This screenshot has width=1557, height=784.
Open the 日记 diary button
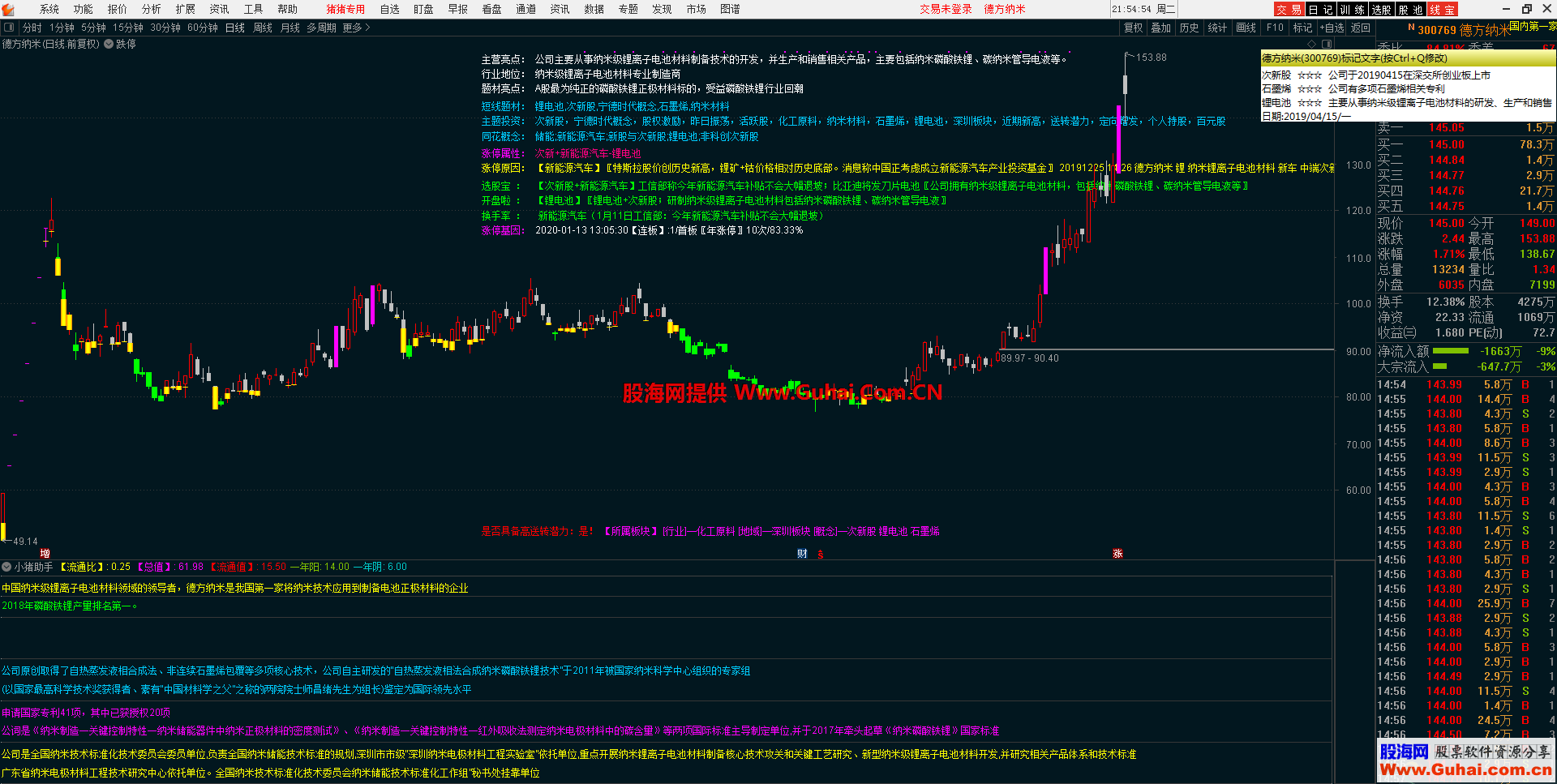click(1322, 9)
